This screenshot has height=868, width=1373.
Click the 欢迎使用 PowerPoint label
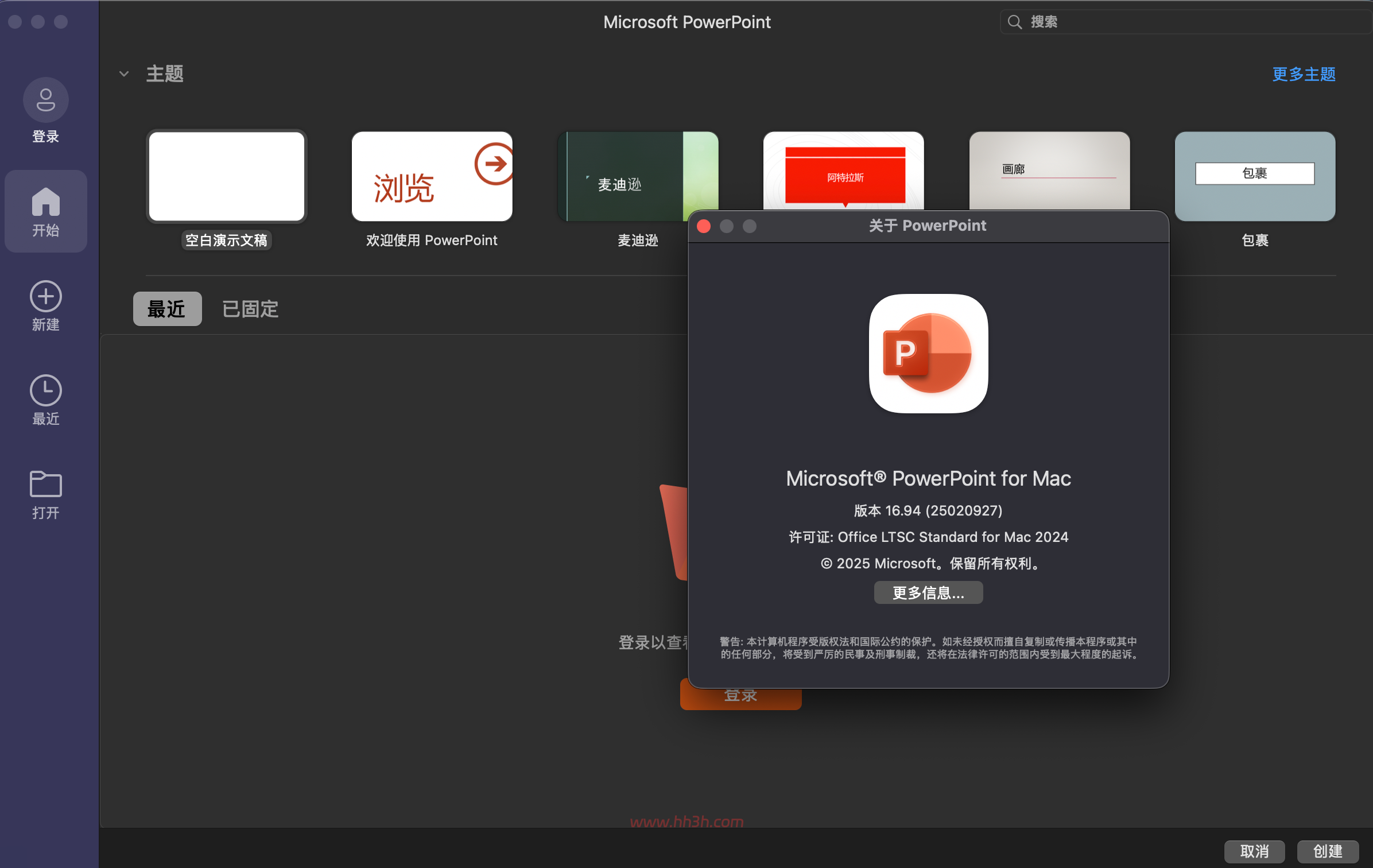432,240
